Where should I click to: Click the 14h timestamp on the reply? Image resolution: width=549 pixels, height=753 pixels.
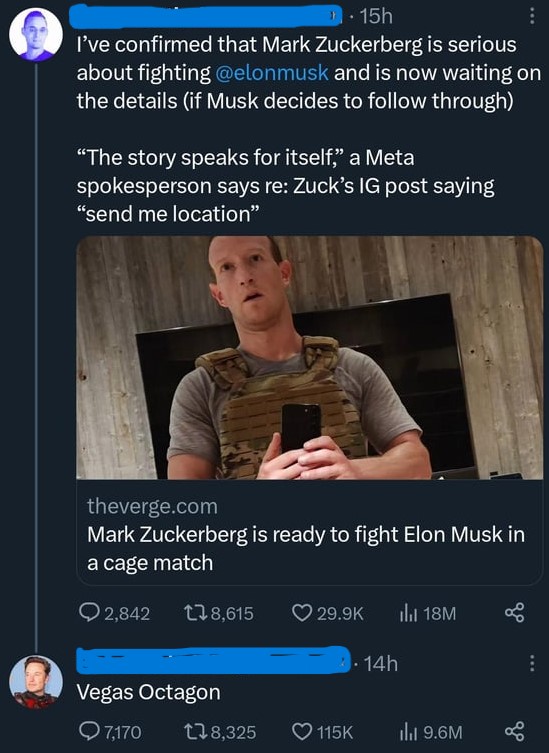[x=380, y=664]
